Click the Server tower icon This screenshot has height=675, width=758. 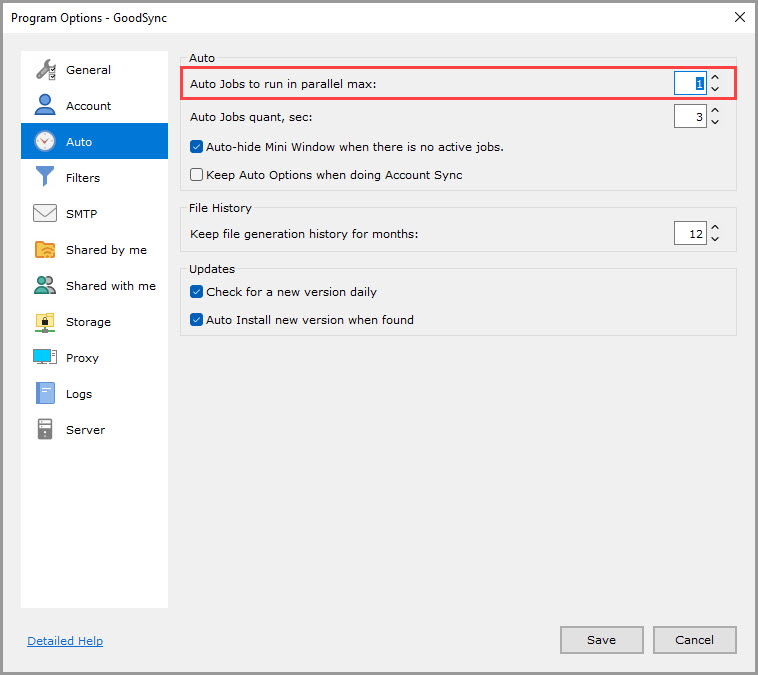click(45, 429)
